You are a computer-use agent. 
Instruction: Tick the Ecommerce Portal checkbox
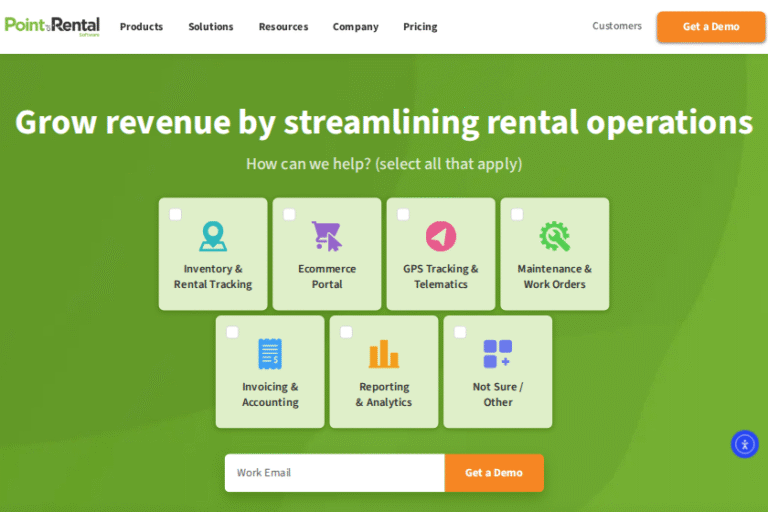[289, 214]
